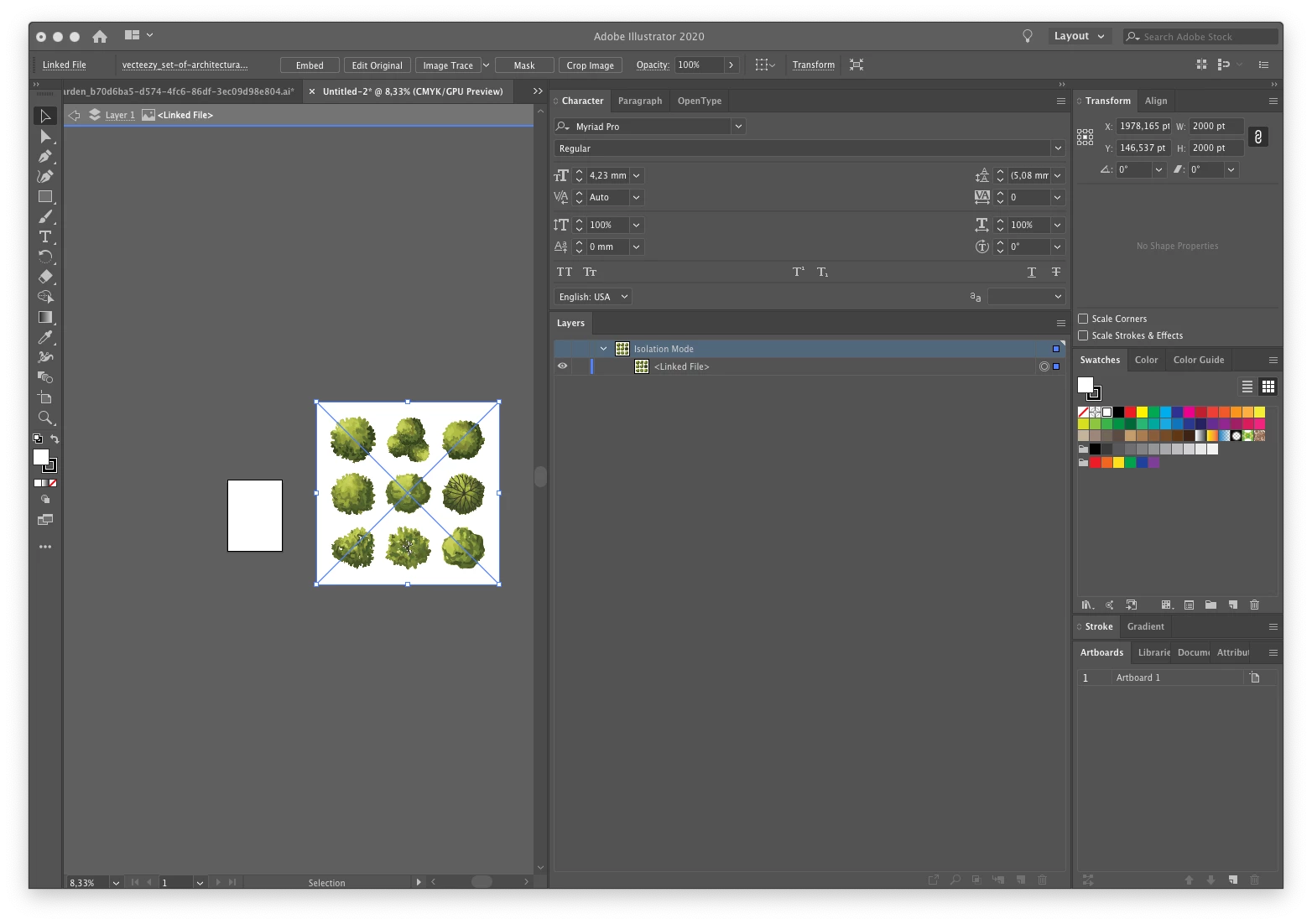Image resolution: width=1312 pixels, height=924 pixels.
Task: Click Search Adobe Stock field
Action: tap(1200, 36)
